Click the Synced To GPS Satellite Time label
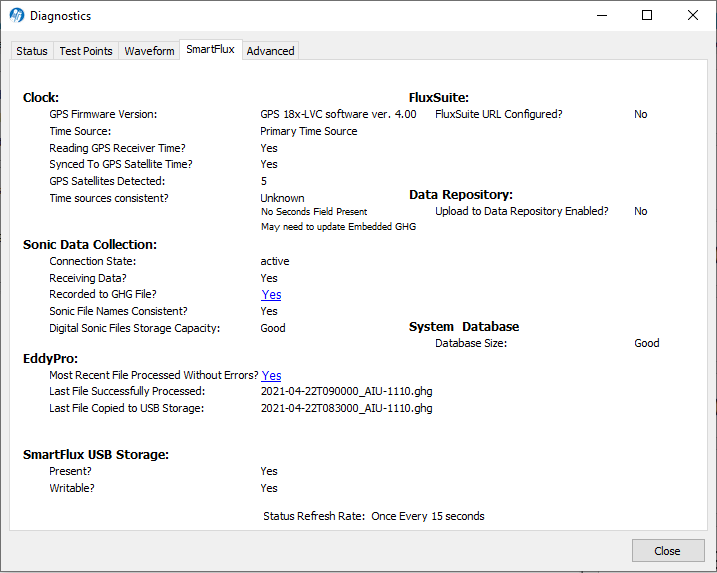717x573 pixels. (121, 164)
